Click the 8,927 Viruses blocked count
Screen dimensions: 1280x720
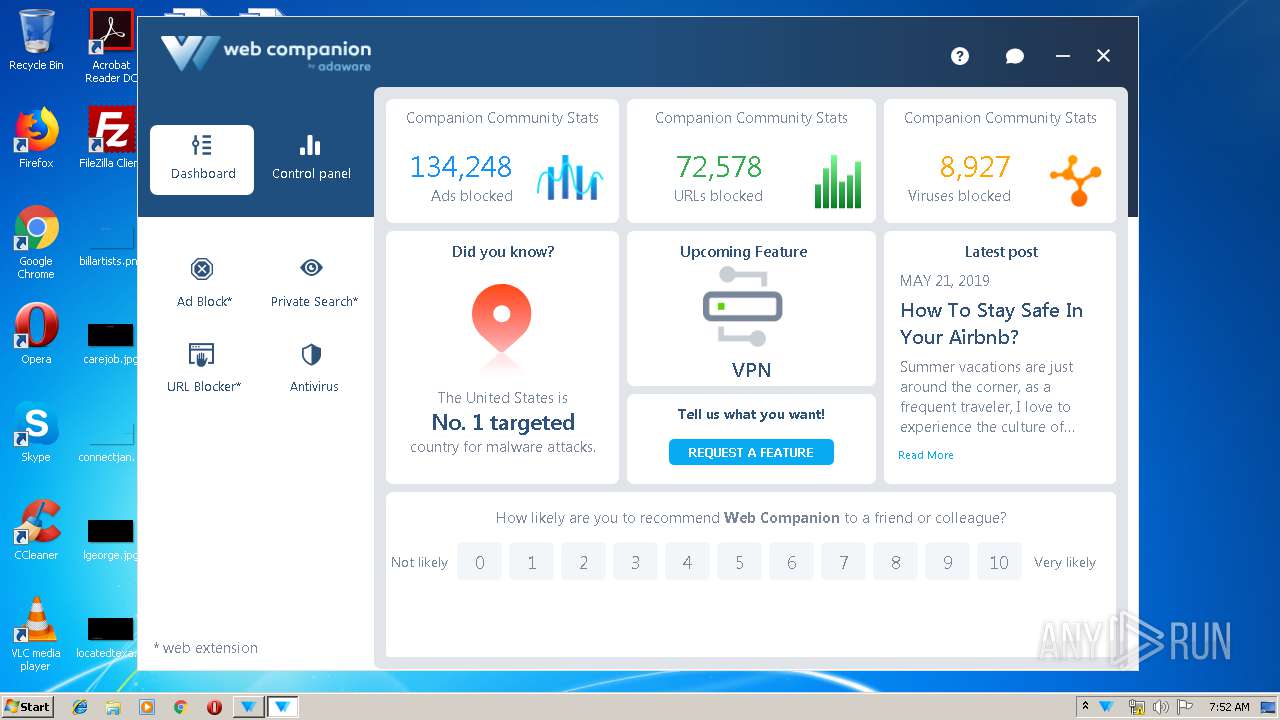(975, 166)
